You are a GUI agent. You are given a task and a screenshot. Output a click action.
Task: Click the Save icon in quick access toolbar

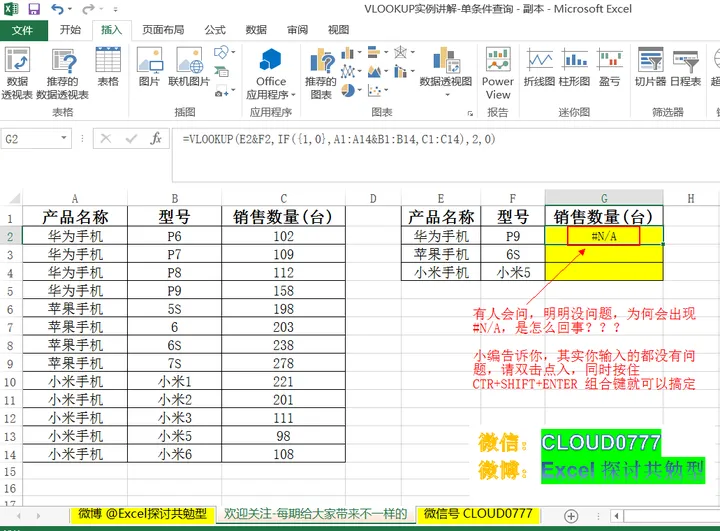(x=34, y=9)
